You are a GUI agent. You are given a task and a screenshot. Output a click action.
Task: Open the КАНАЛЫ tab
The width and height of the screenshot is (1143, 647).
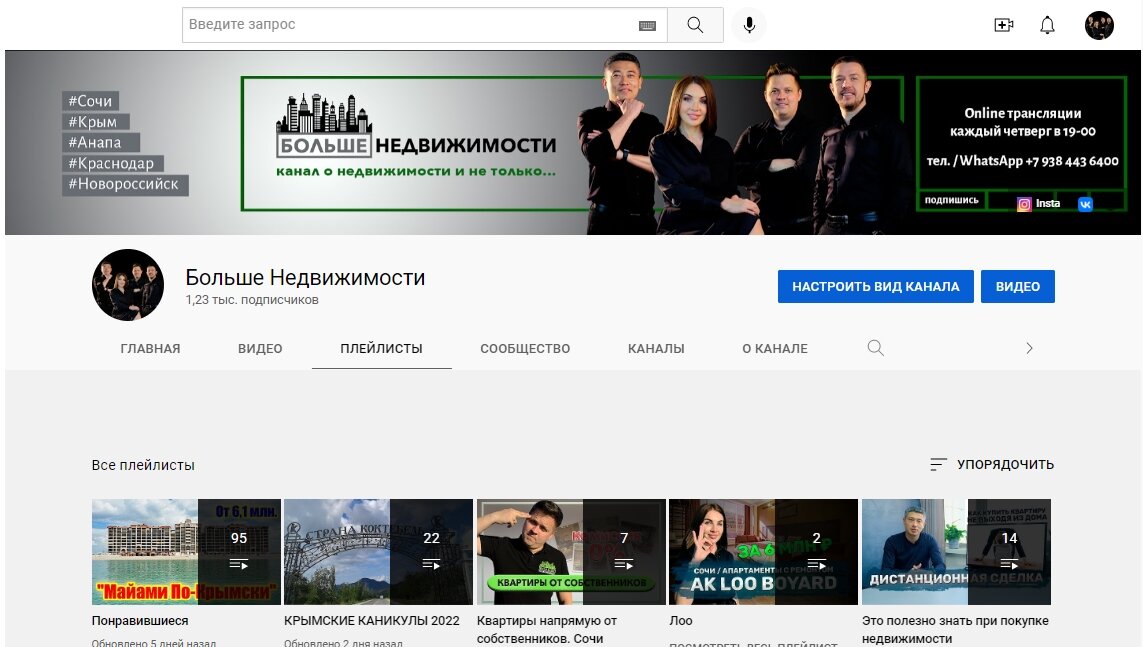656,348
